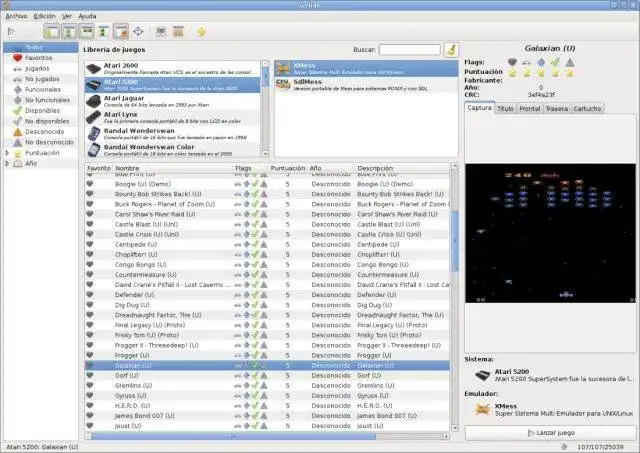Image resolution: width=640 pixels, height=453 pixels.
Task: Toggle the layout button with orange pane highlighted
Action: [x=121, y=31]
